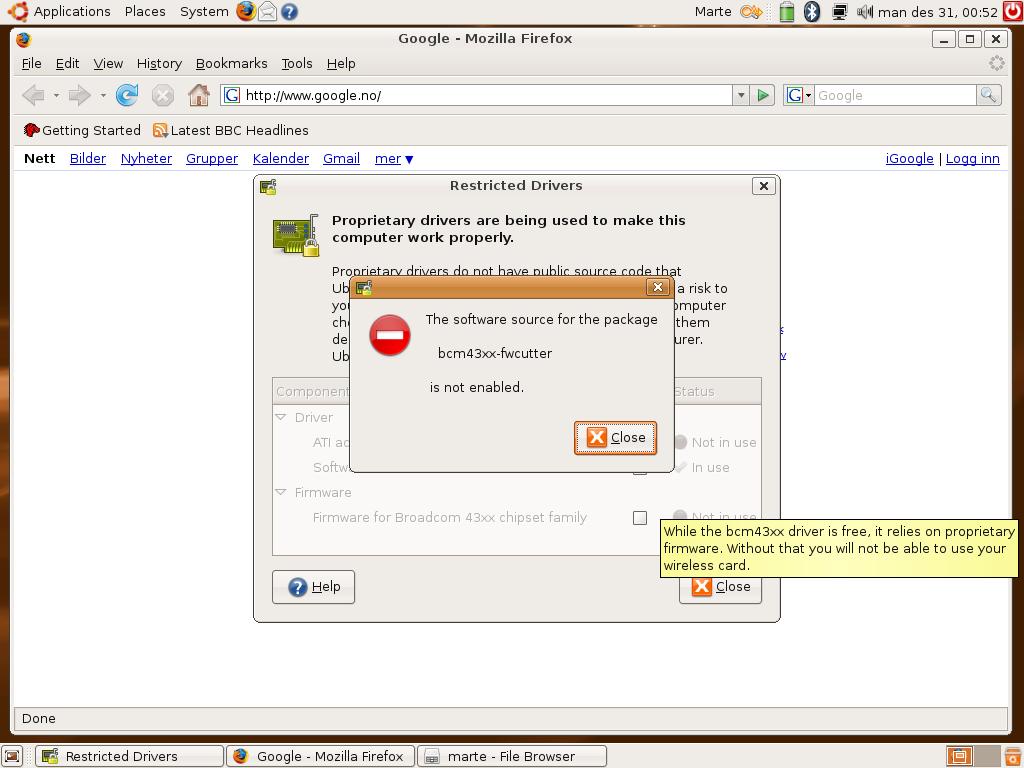Switch to Restricted Drivers taskbar item
Image resolution: width=1024 pixels, height=768 pixels.
point(129,756)
